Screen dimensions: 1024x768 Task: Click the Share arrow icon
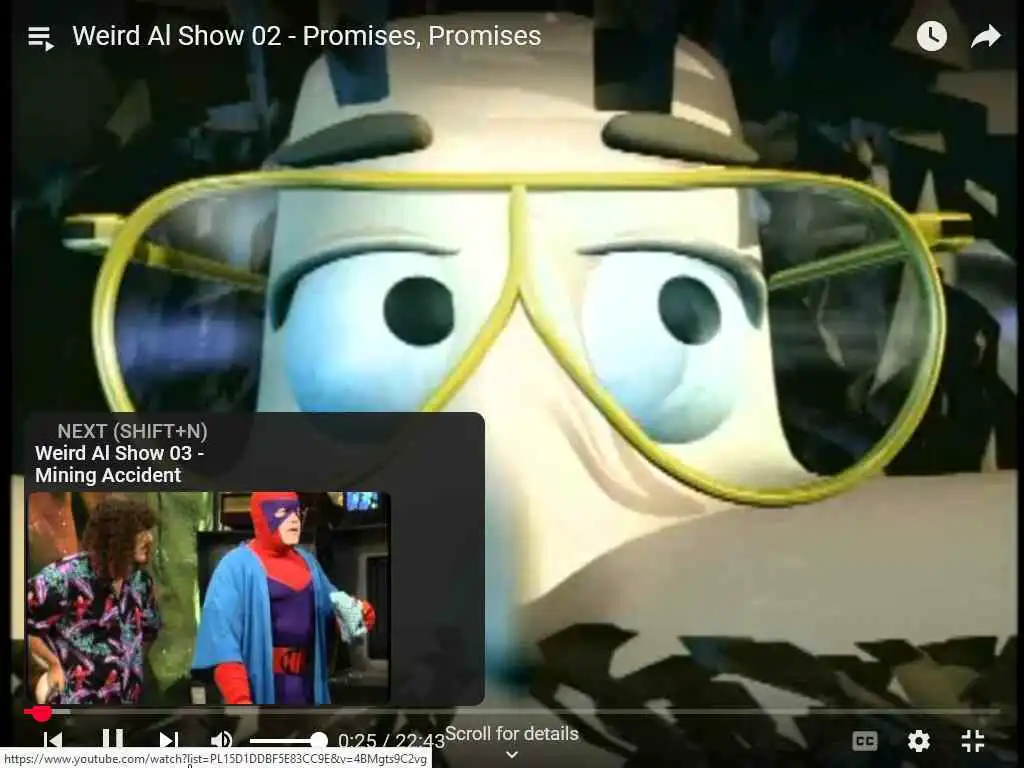coord(985,36)
